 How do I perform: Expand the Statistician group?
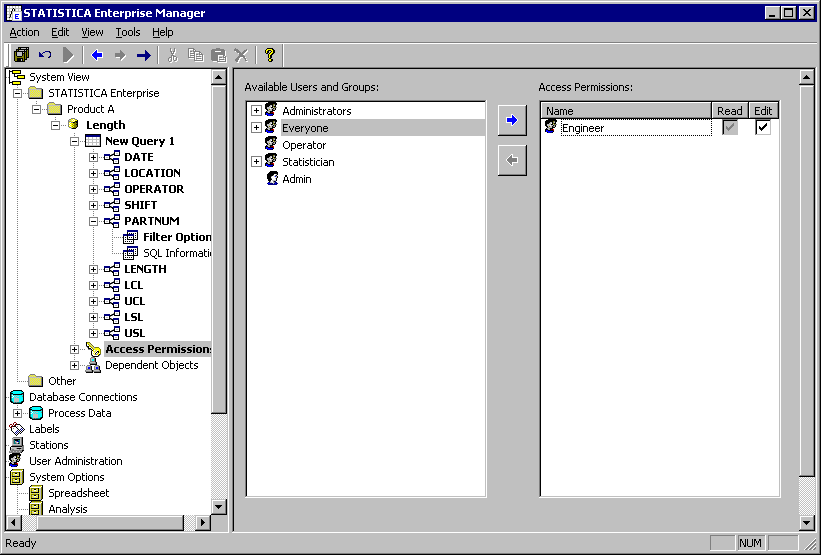[256, 162]
